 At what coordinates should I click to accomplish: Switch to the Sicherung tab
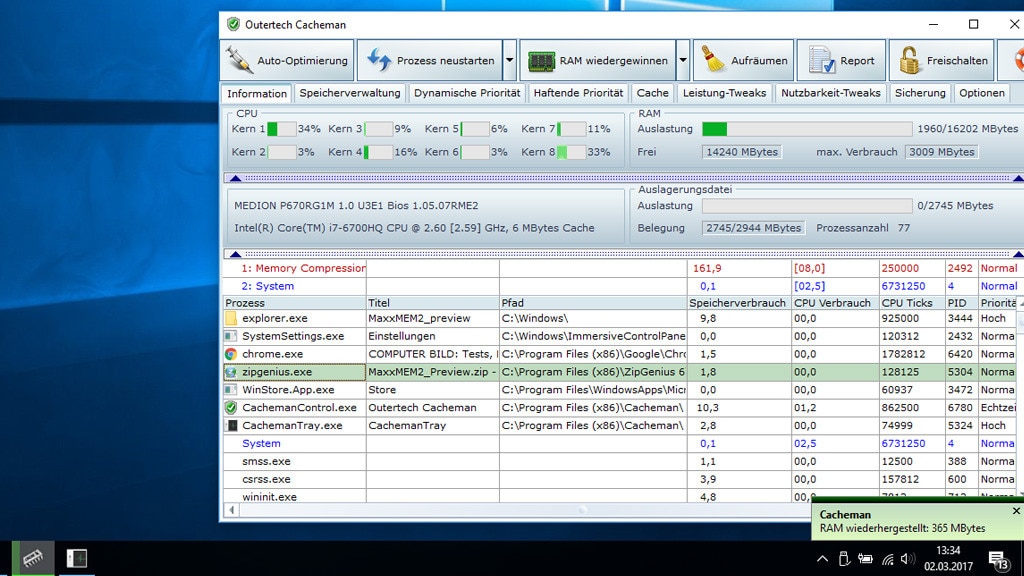coord(920,93)
